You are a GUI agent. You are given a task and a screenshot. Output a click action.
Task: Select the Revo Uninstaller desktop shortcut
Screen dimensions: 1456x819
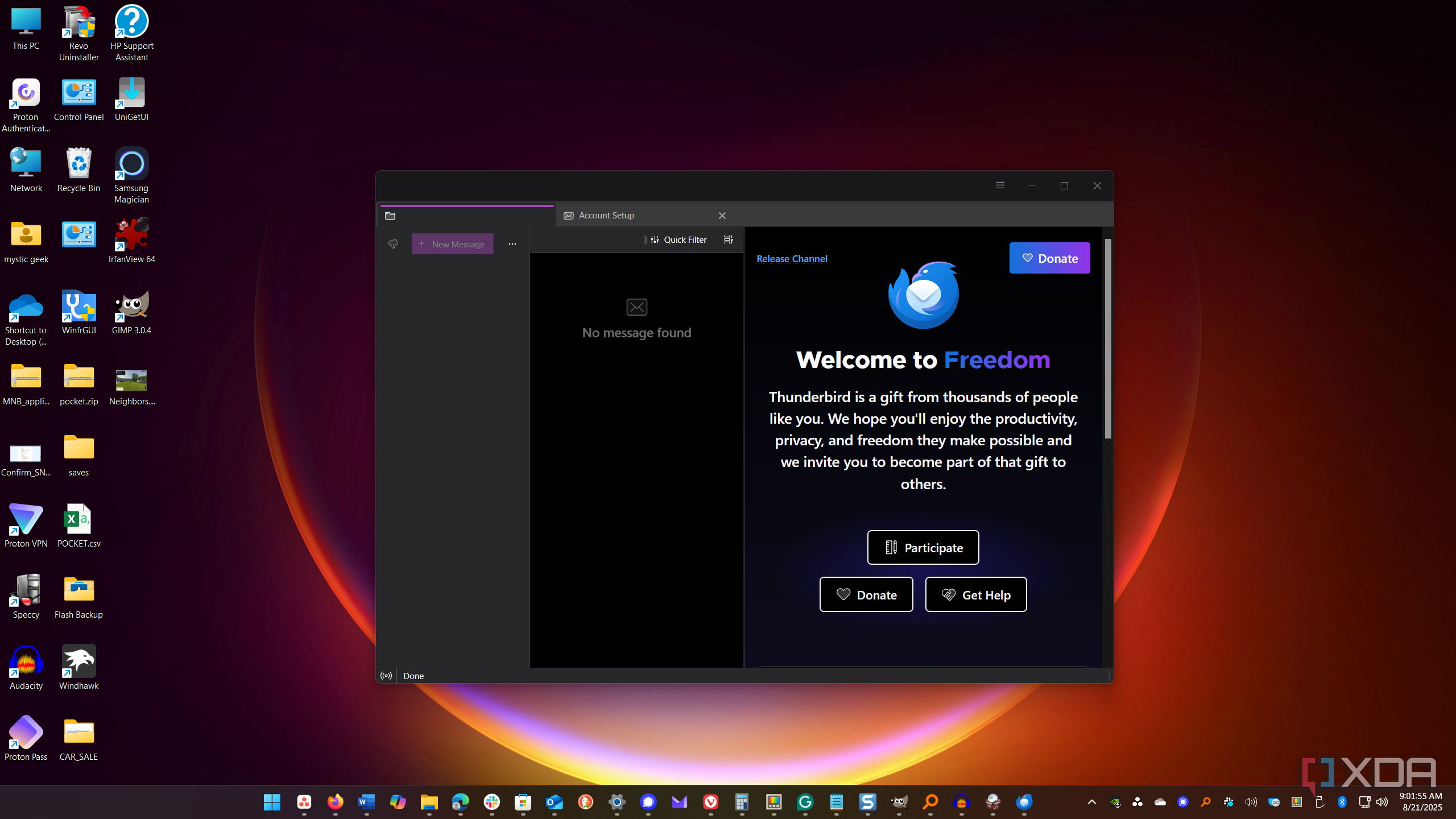click(78, 34)
